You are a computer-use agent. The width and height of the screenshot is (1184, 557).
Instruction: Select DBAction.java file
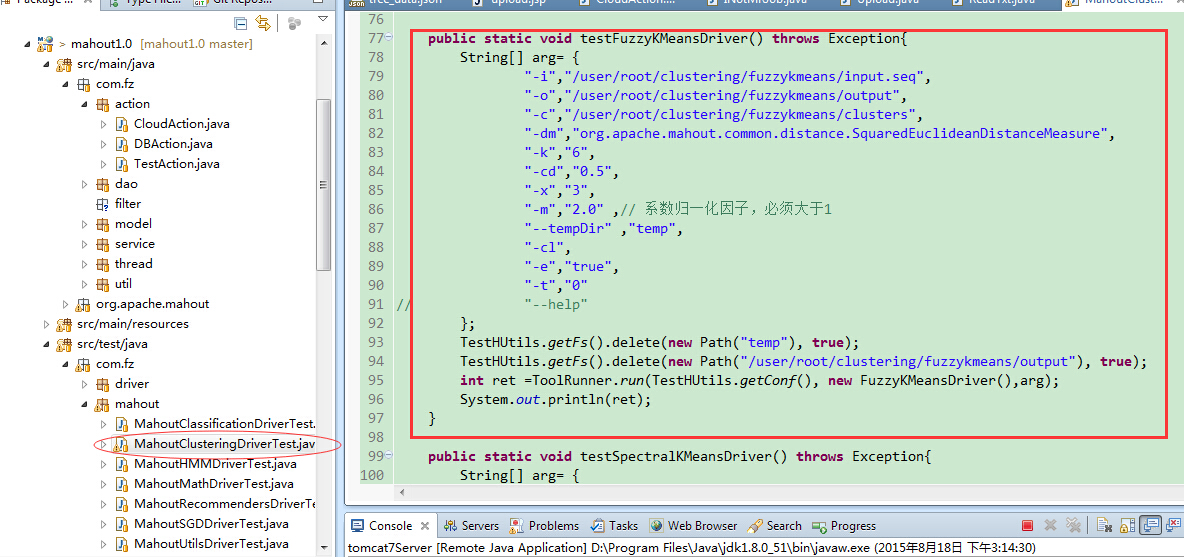[x=171, y=143]
